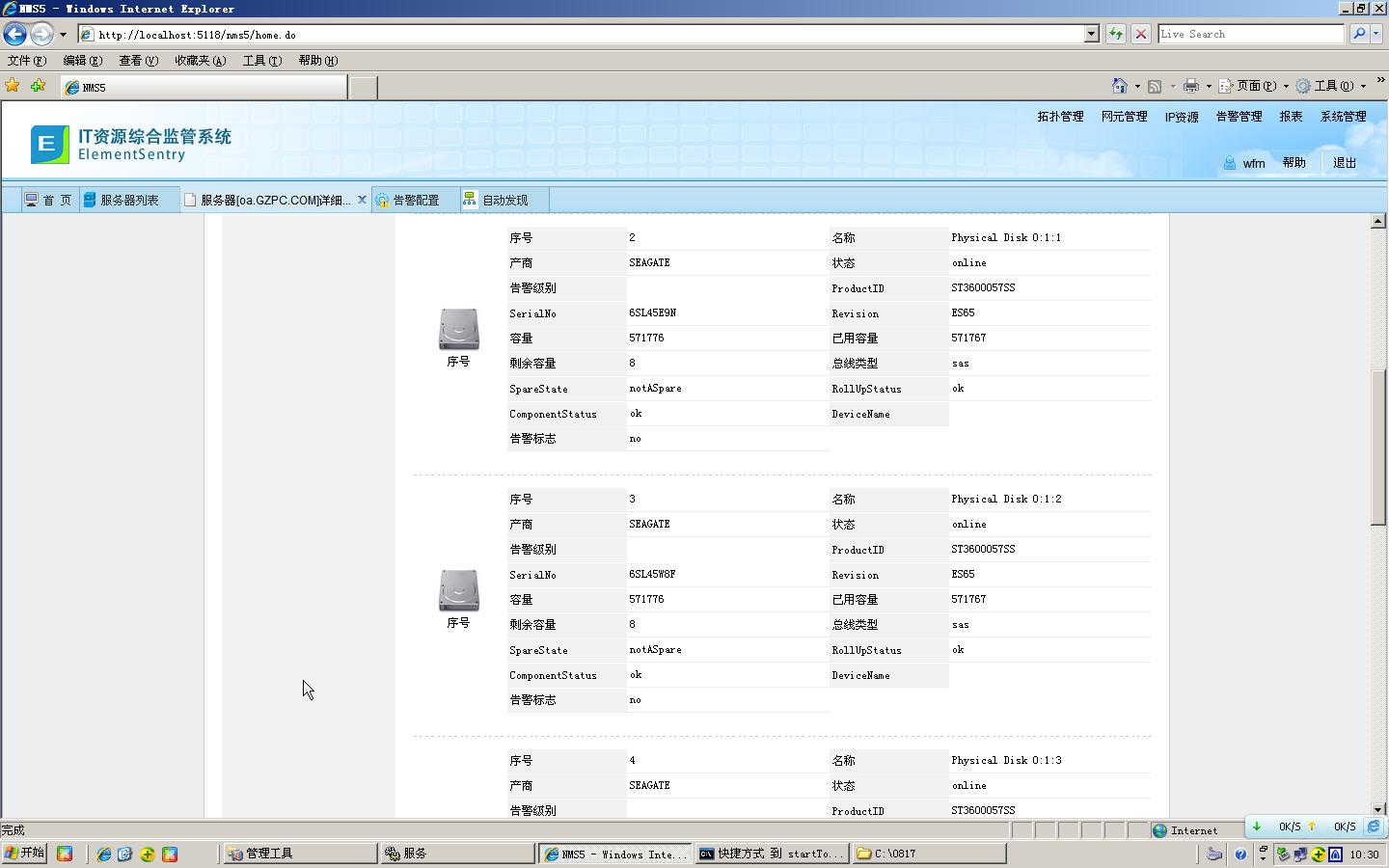
Task: Stop loading with the red X icon
Action: [x=1141, y=34]
